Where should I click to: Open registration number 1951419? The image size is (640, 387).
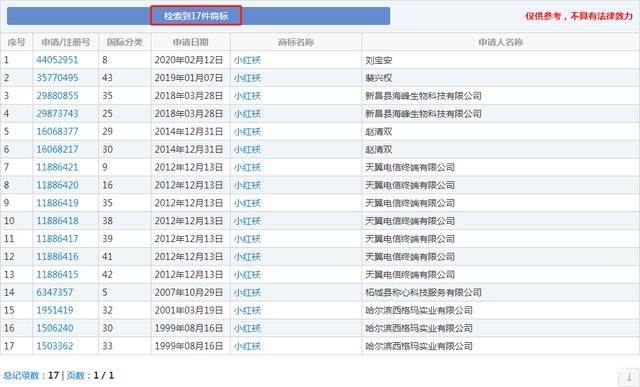tap(55, 310)
